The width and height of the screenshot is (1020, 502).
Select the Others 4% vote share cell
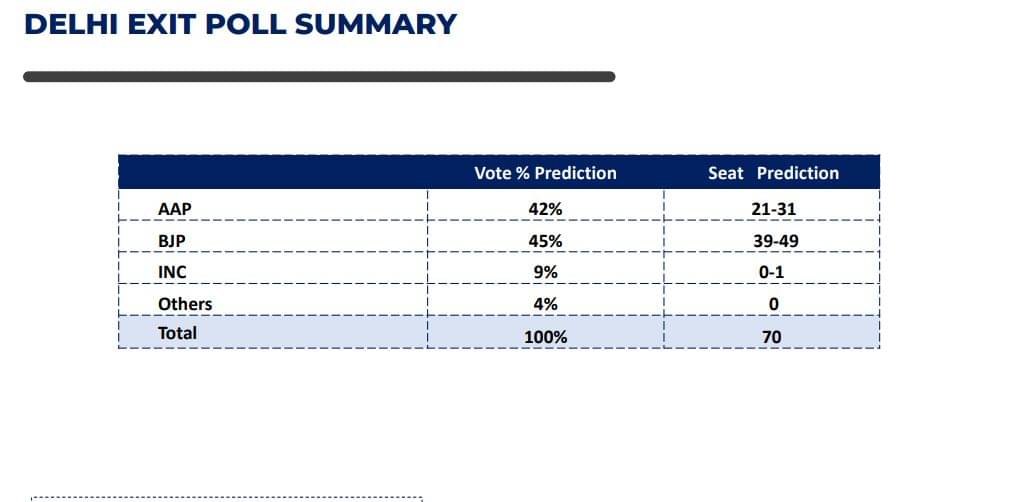545,303
